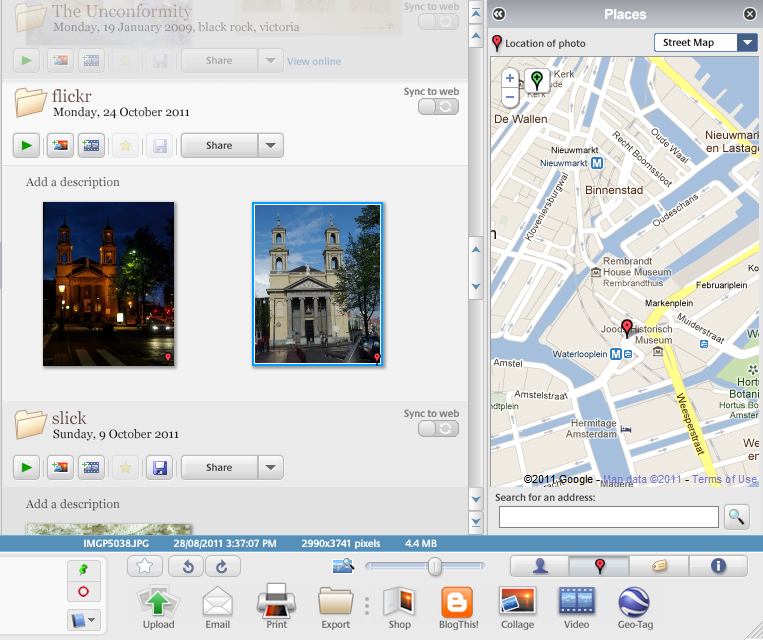763x640 pixels.
Task: Toggle Sync to web for flickr
Action: pos(438,107)
